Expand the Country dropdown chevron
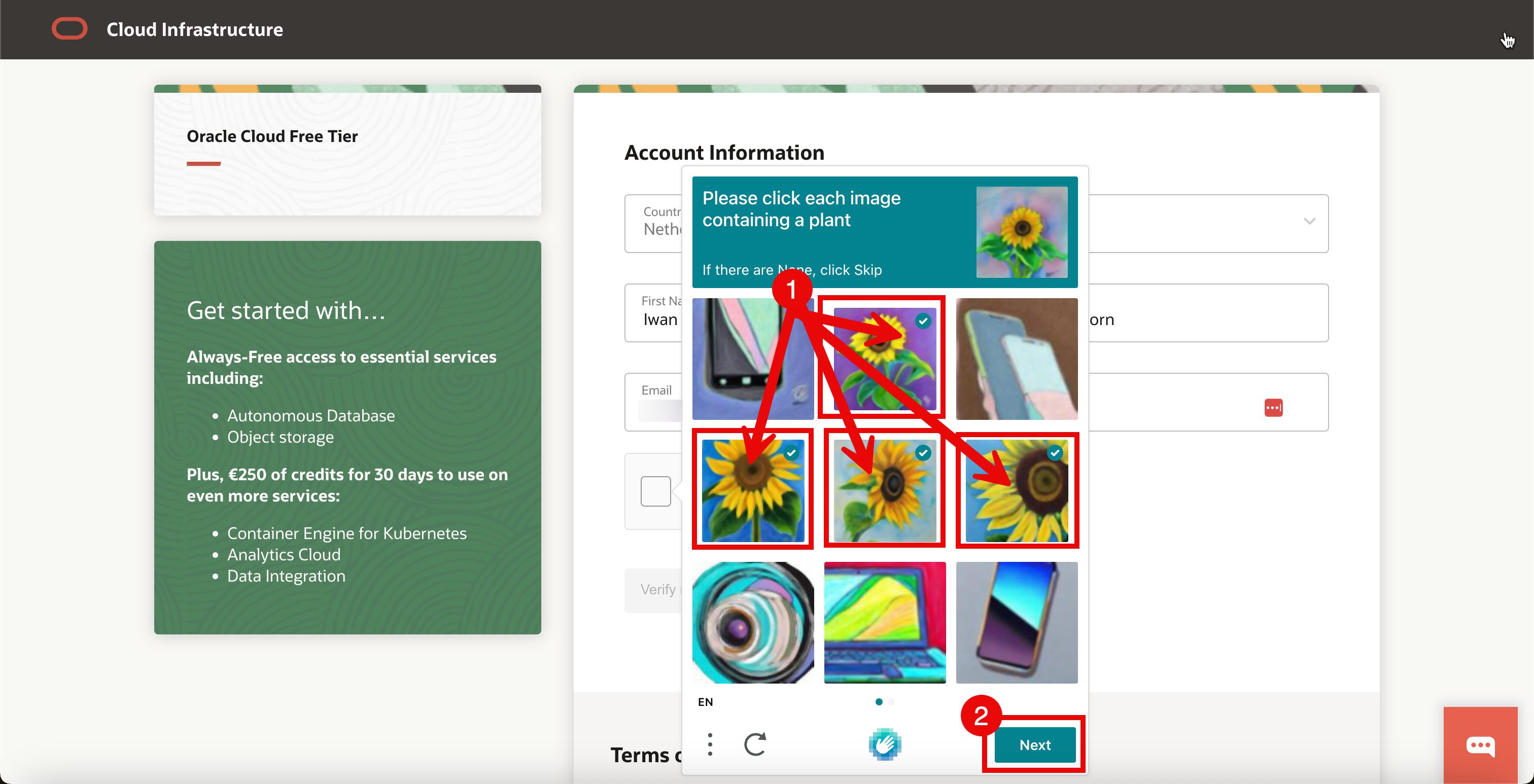 point(1309,222)
